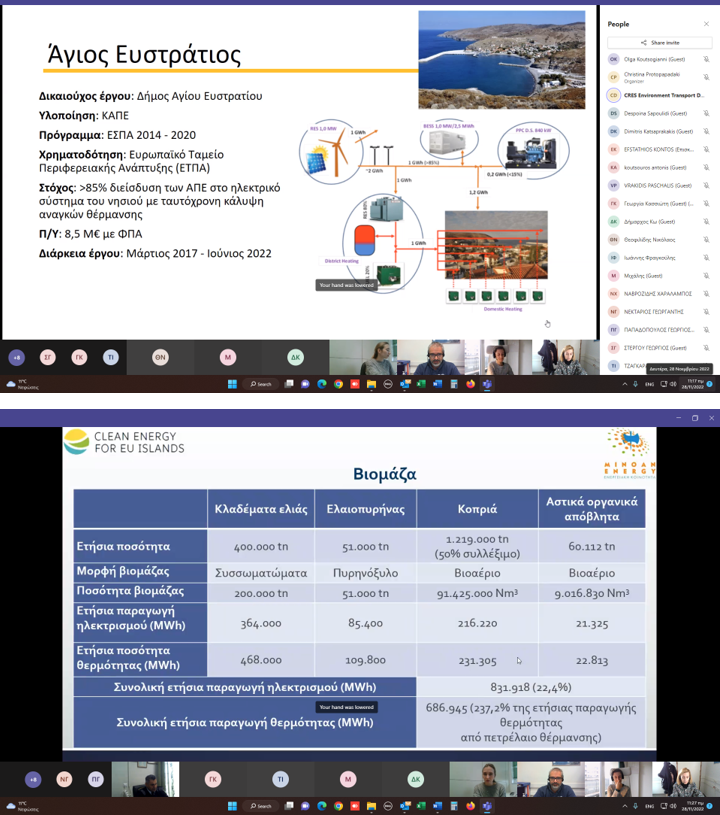Select participant CRES Environment Transport D...
The height and width of the screenshot is (815, 720).
coord(660,95)
